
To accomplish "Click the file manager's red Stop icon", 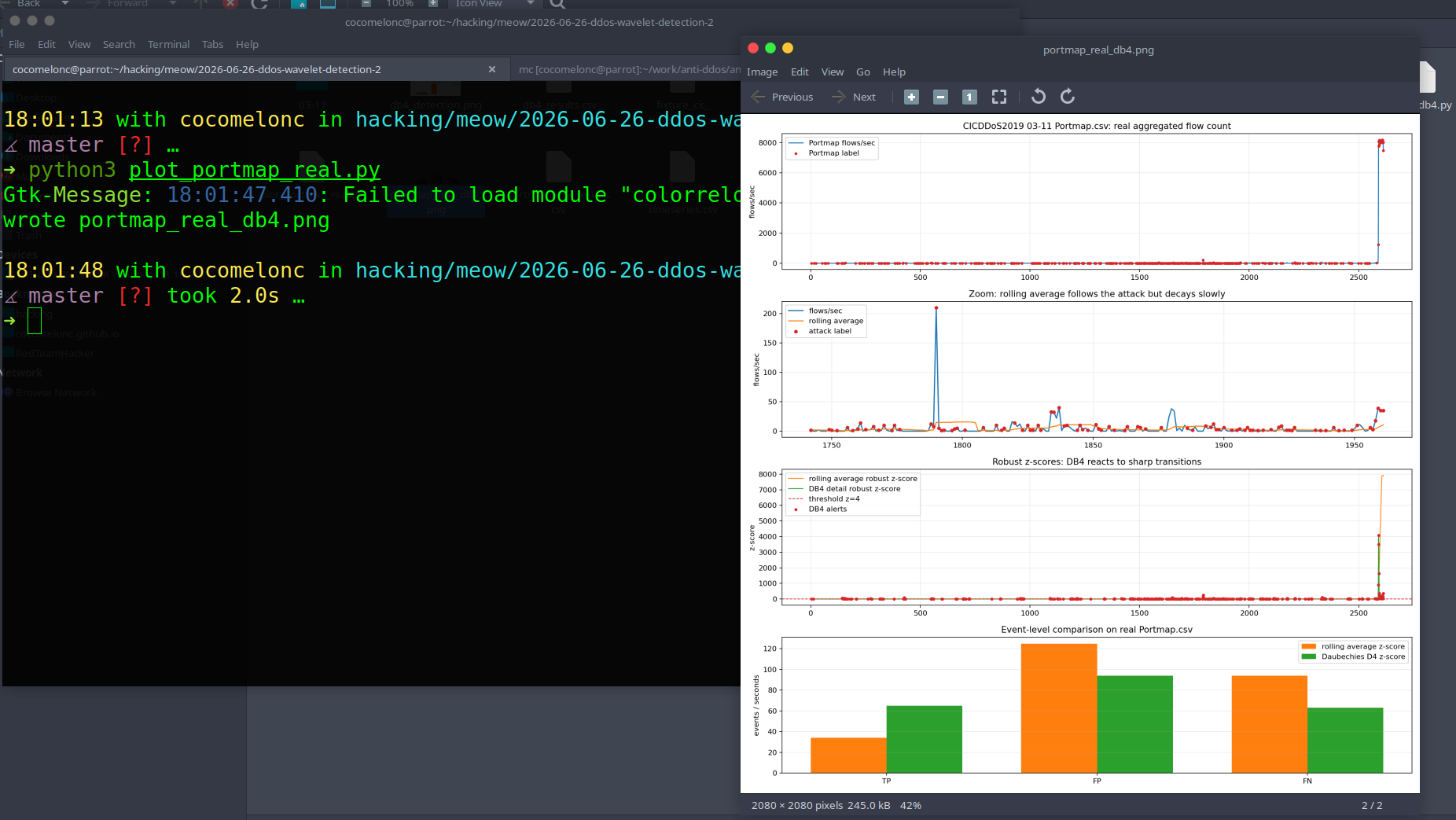I will (230, 3).
